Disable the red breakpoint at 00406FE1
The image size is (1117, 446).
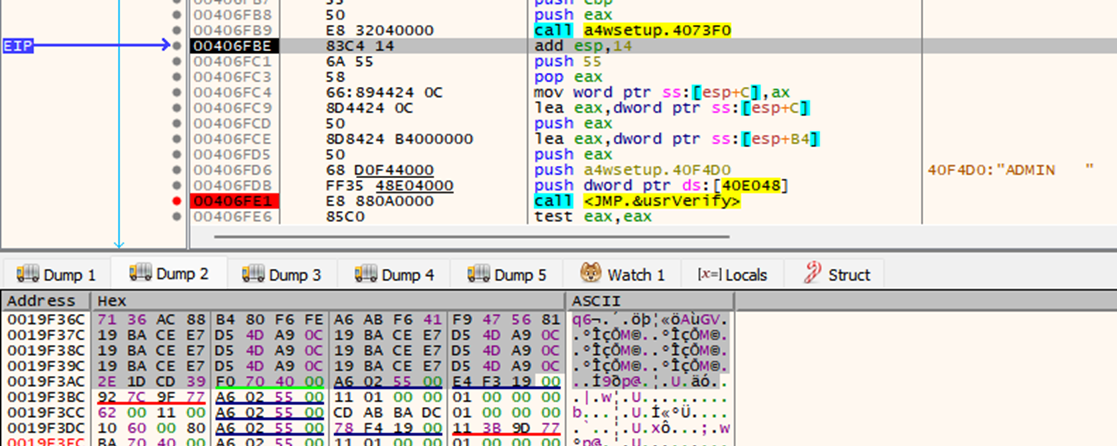[x=177, y=202]
